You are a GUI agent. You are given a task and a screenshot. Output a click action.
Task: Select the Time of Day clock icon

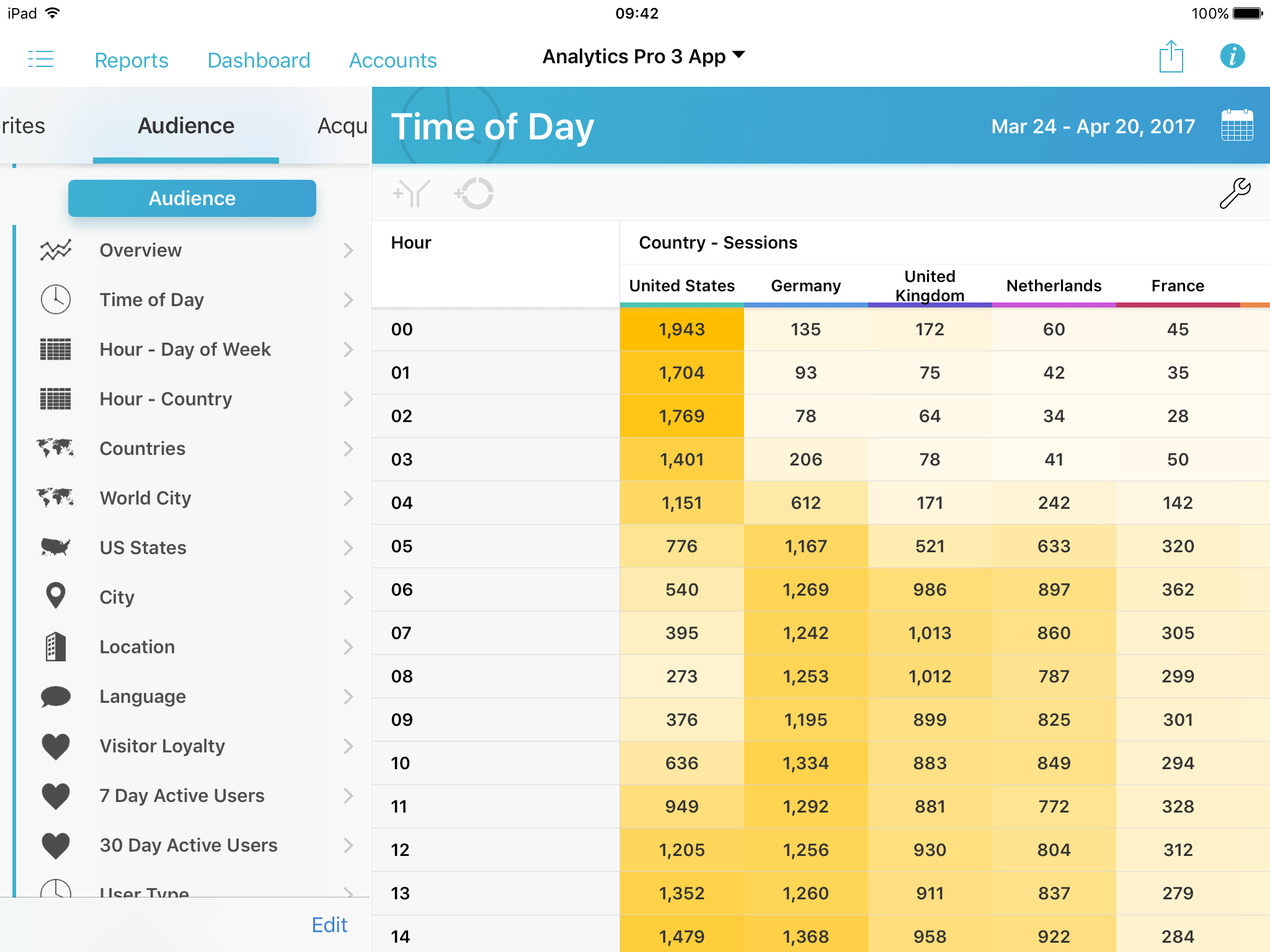pos(56,300)
